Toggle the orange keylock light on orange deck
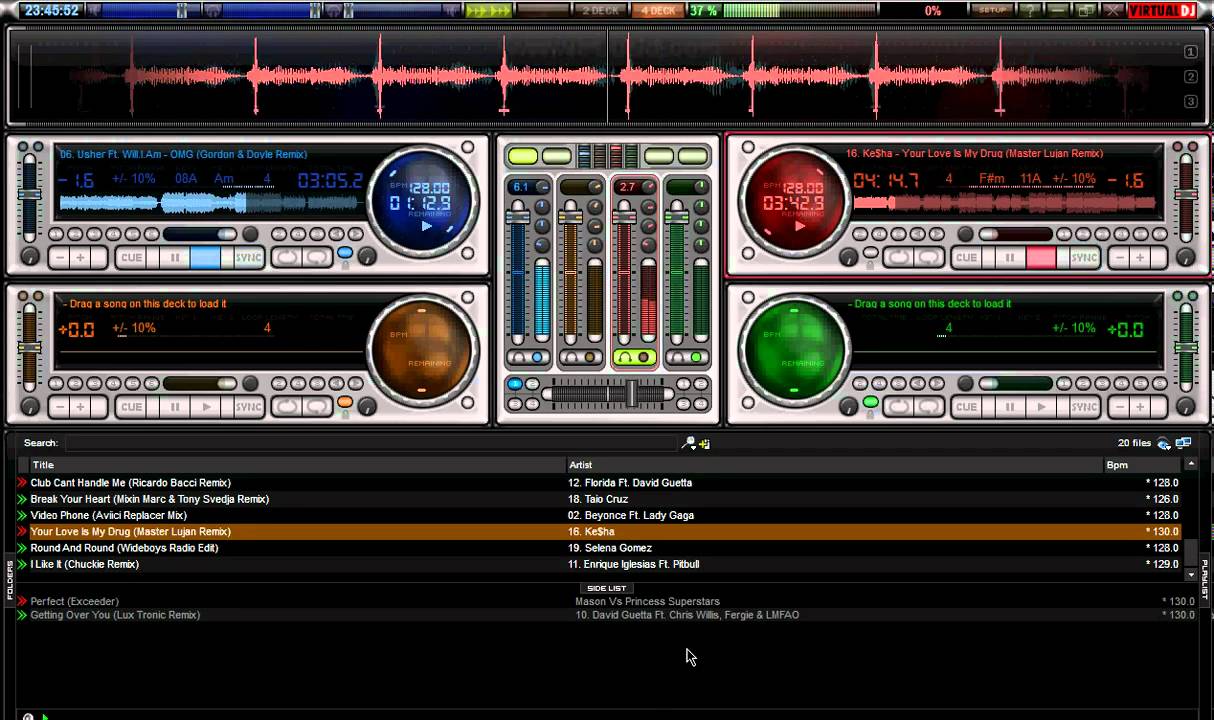1214x720 pixels. [345, 402]
